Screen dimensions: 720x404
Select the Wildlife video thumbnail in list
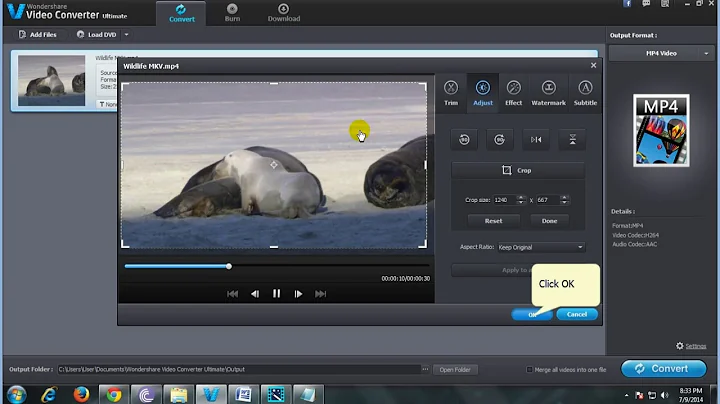pyautogui.click(x=51, y=81)
